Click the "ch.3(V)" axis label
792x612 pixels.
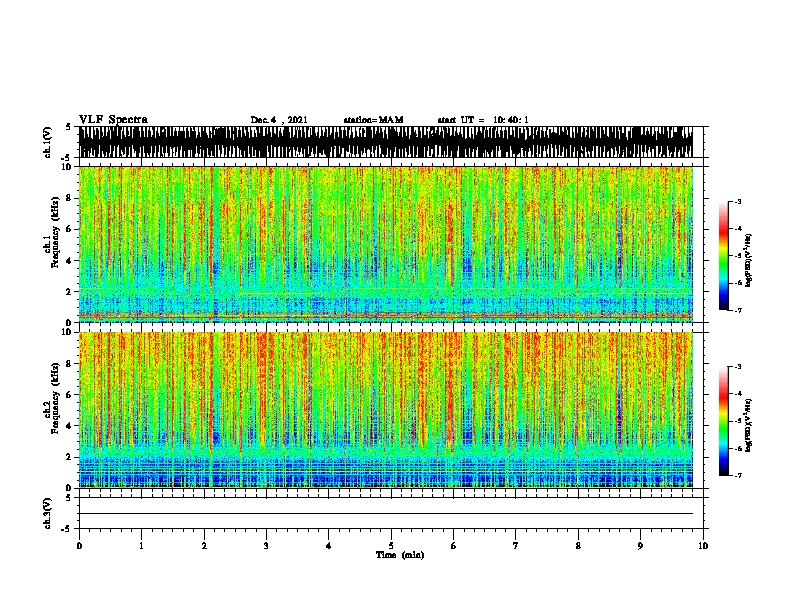point(48,513)
